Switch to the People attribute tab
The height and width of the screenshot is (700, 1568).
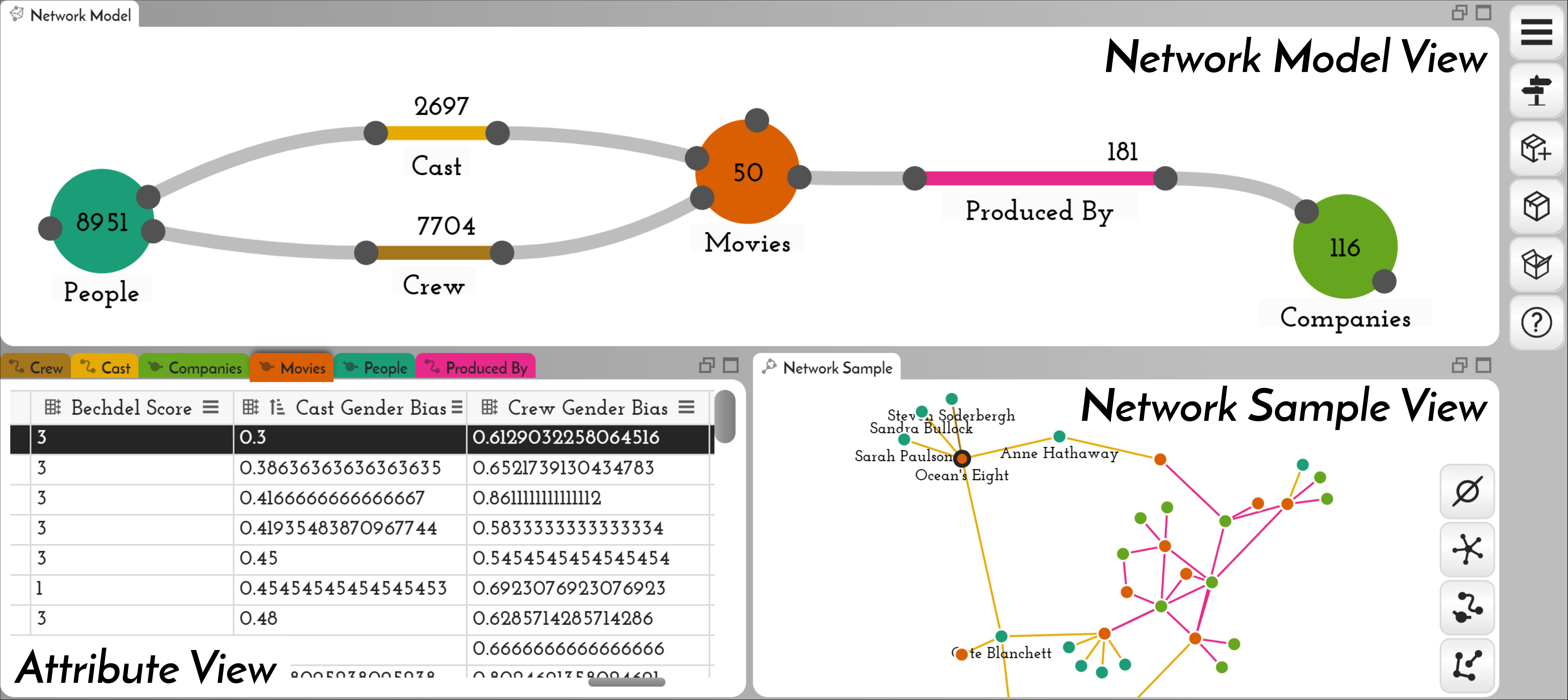(375, 367)
